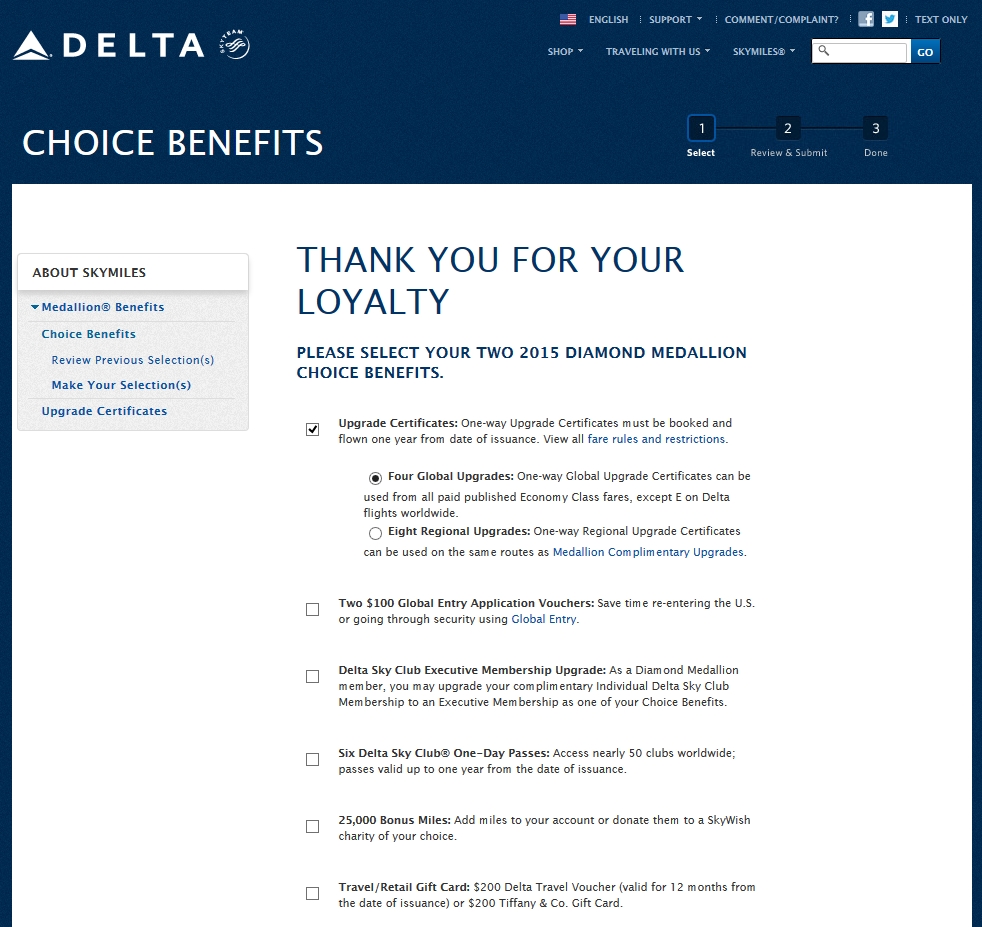Go to Upgrade Certificates sidebar item
This screenshot has width=982, height=927.
(x=104, y=411)
